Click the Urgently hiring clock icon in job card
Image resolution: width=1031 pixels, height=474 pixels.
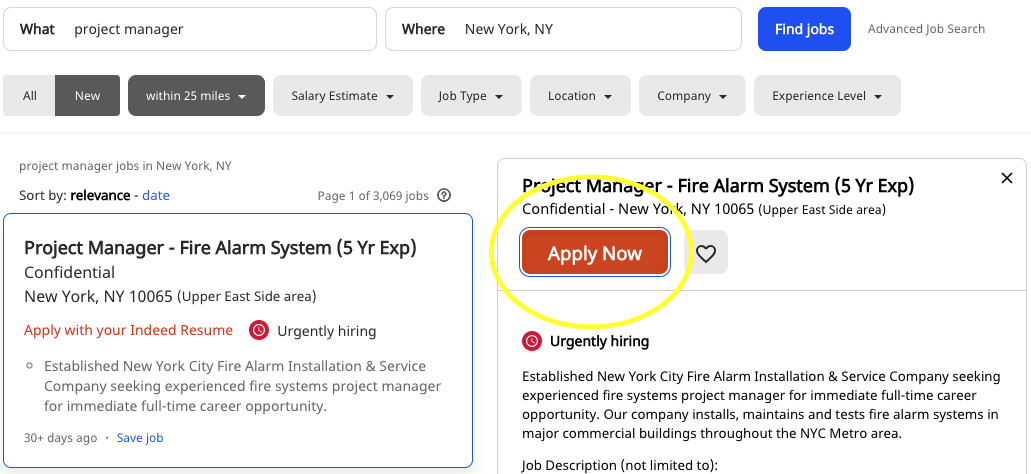(x=259, y=331)
